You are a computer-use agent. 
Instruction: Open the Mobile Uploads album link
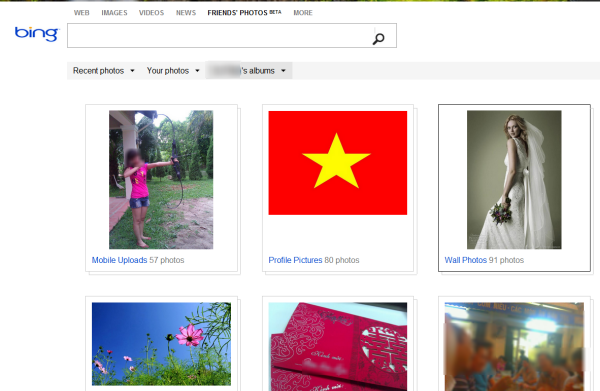[119, 260]
